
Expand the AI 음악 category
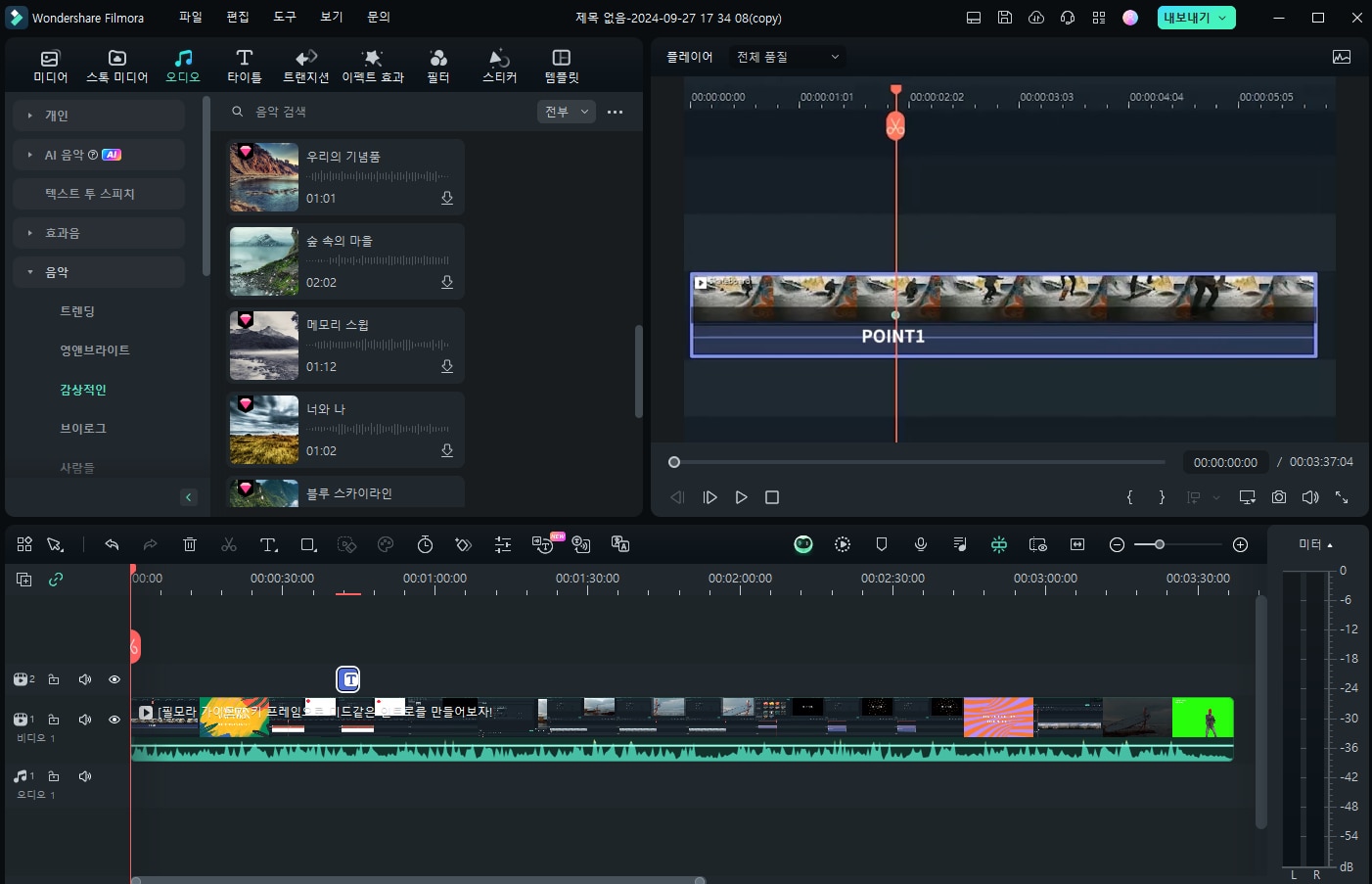99,155
